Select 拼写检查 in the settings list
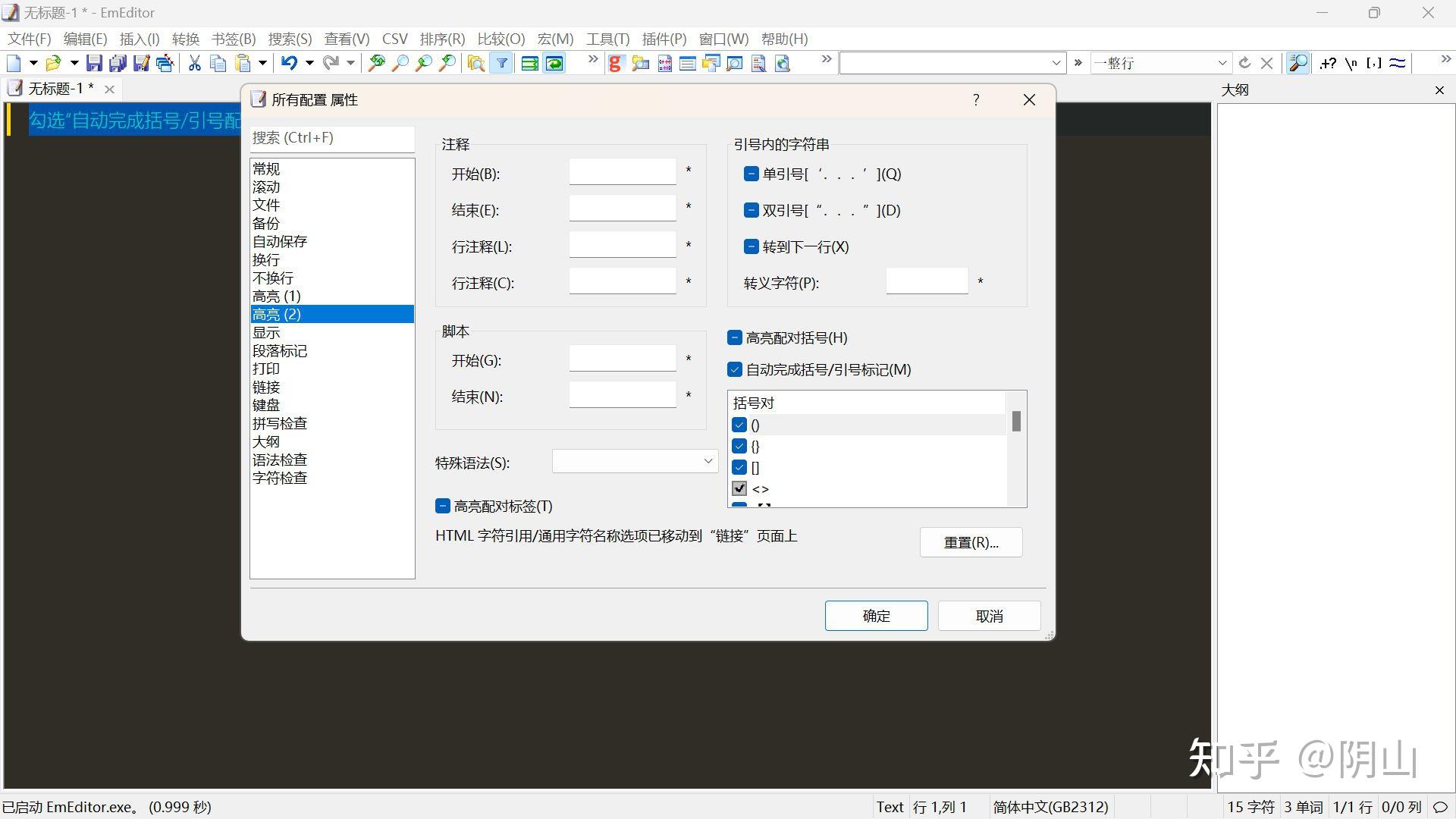The image size is (1456, 819). tap(279, 422)
